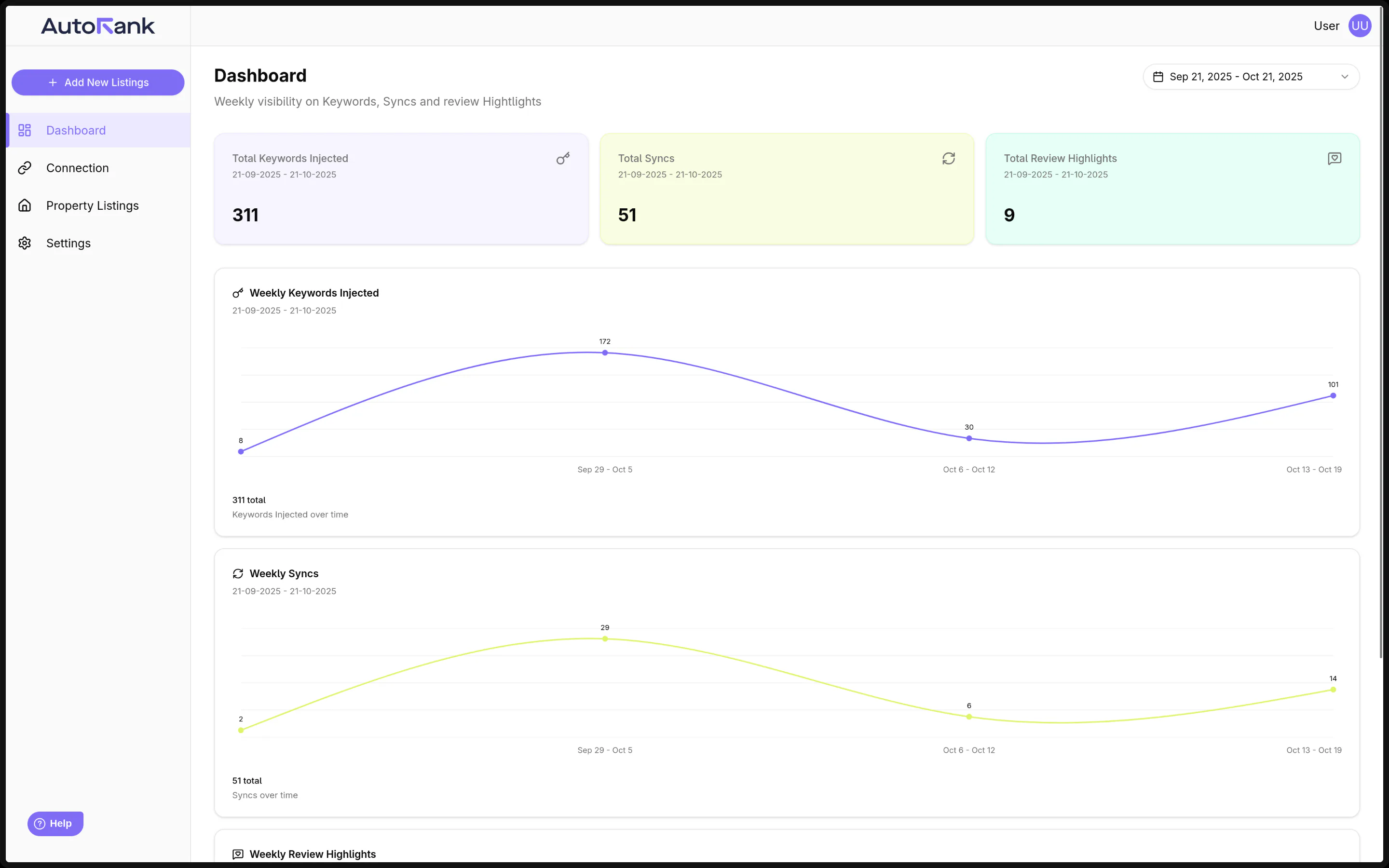Image resolution: width=1389 pixels, height=868 pixels.
Task: Click the question mark icon in Help button
Action: pos(40,824)
